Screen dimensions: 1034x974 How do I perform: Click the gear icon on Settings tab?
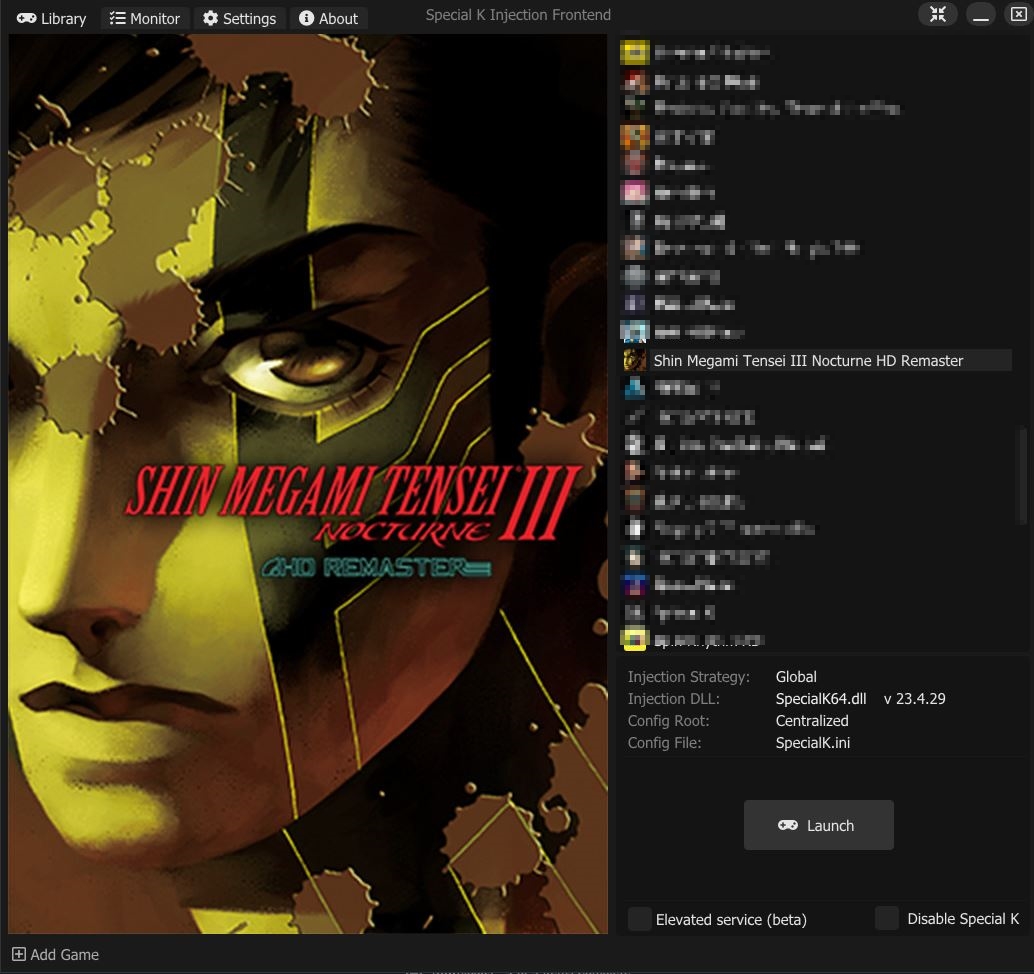(210, 18)
